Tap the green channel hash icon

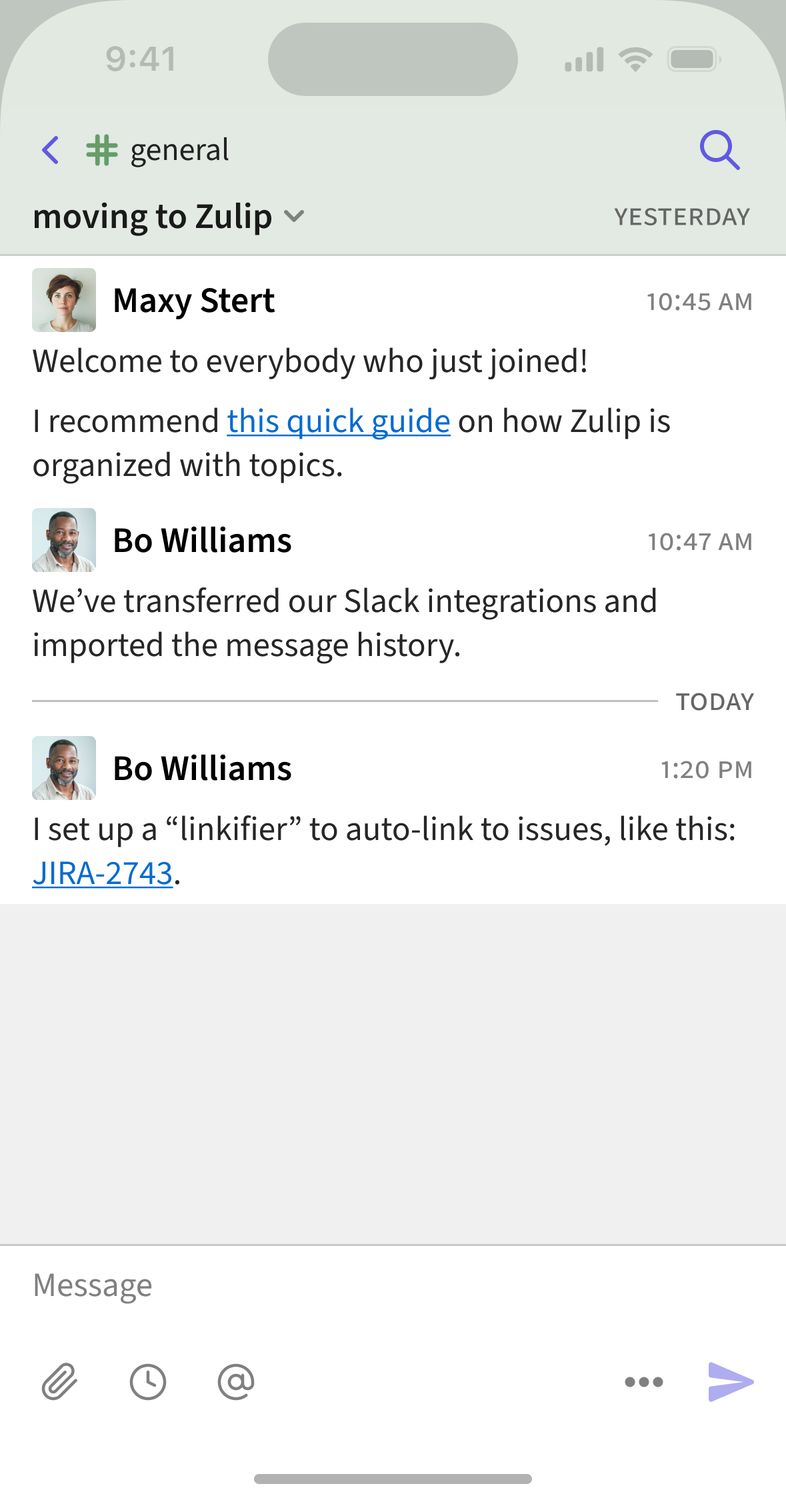tap(101, 150)
